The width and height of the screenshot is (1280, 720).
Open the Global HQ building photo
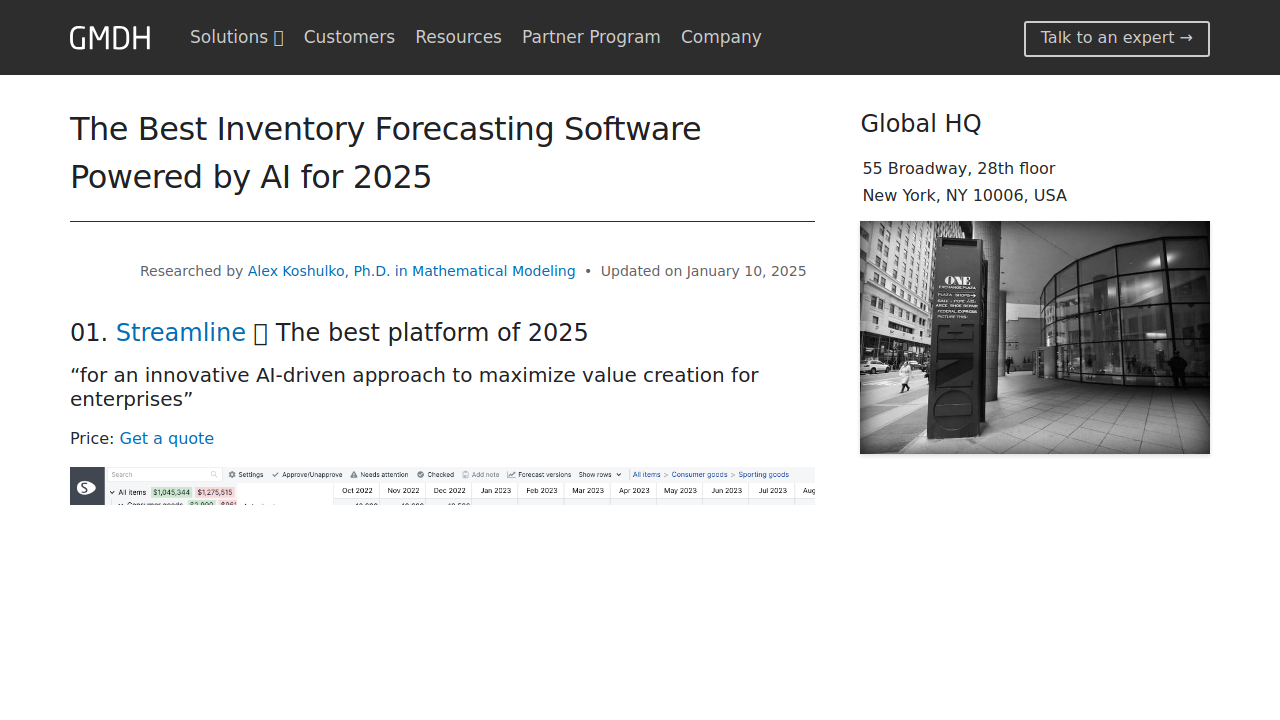pos(1035,337)
